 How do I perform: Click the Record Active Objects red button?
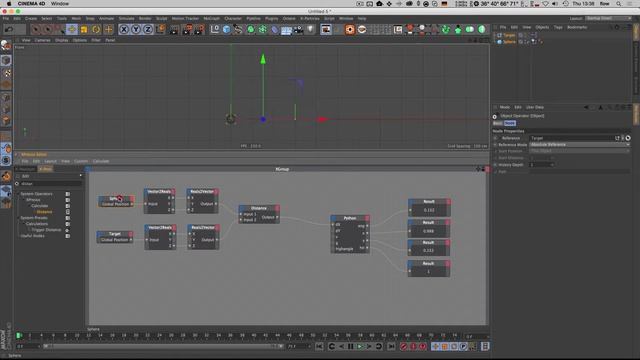coord(403,347)
